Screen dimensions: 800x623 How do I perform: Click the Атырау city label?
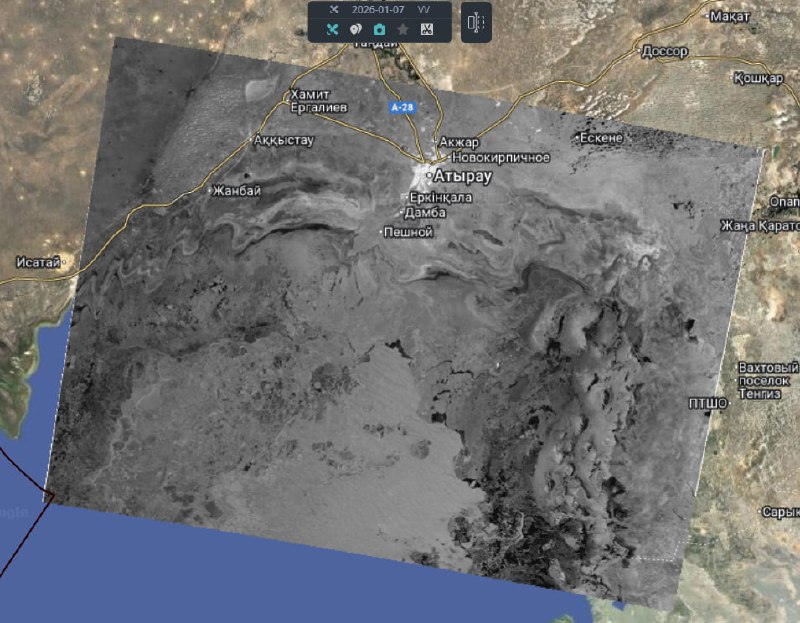click(x=462, y=177)
